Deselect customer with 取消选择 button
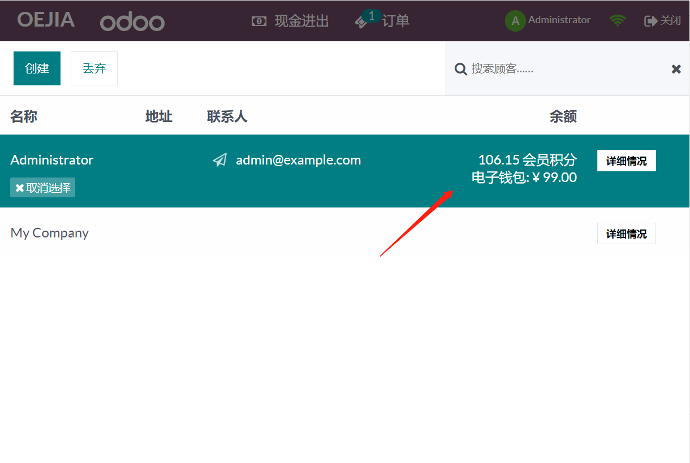690x463 pixels. [x=43, y=188]
